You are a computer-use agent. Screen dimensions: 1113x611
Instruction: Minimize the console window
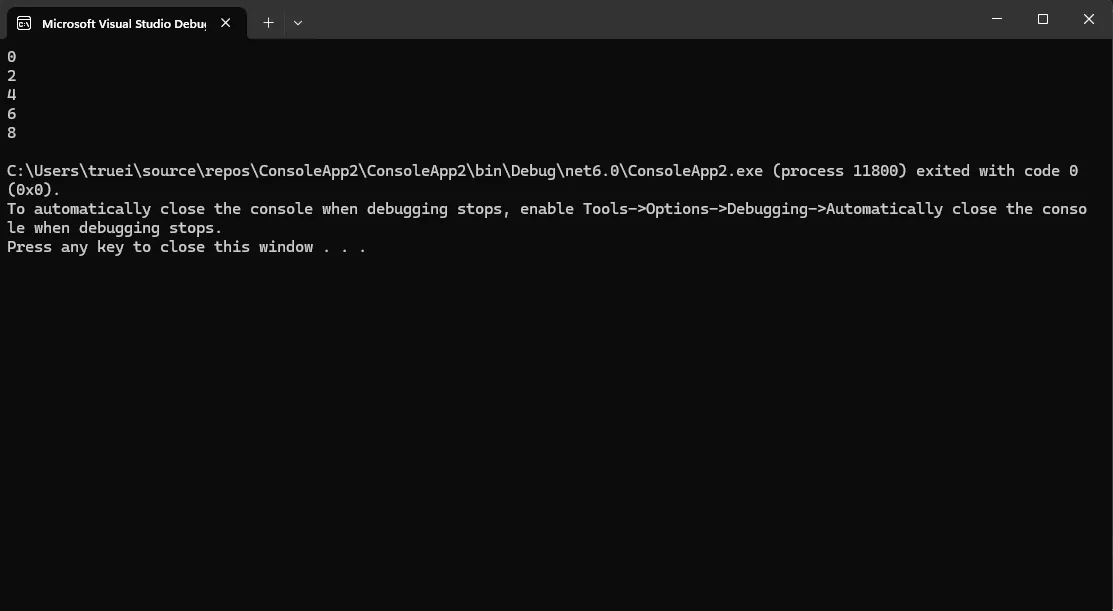(x=997, y=19)
